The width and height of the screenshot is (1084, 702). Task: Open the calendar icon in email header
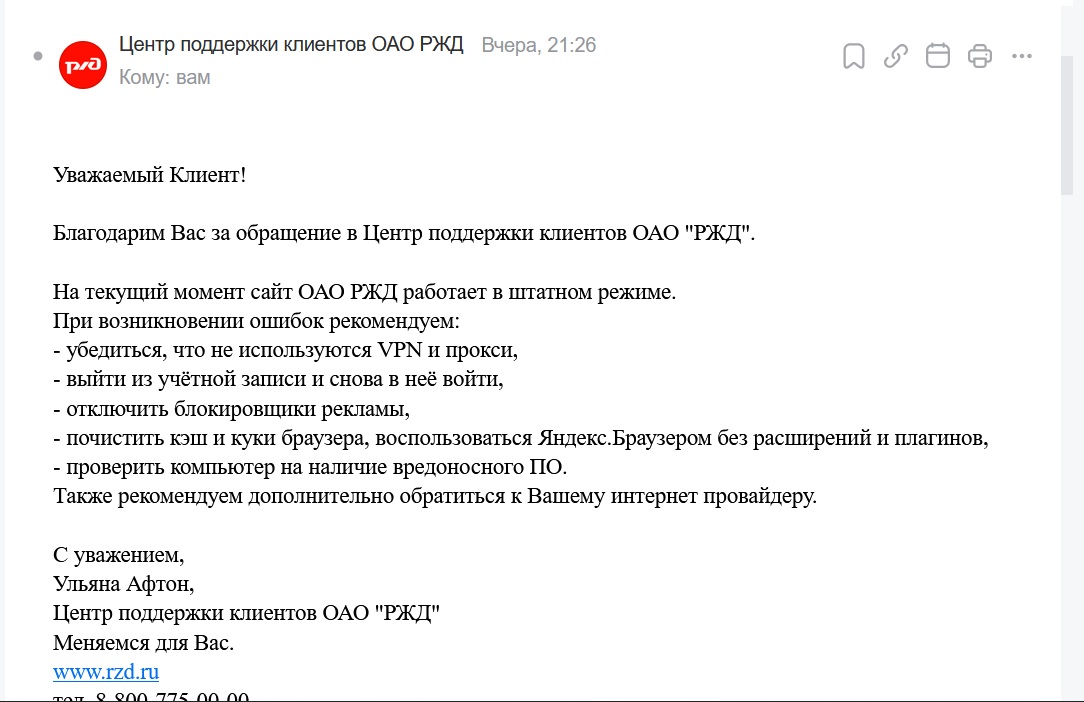click(938, 56)
